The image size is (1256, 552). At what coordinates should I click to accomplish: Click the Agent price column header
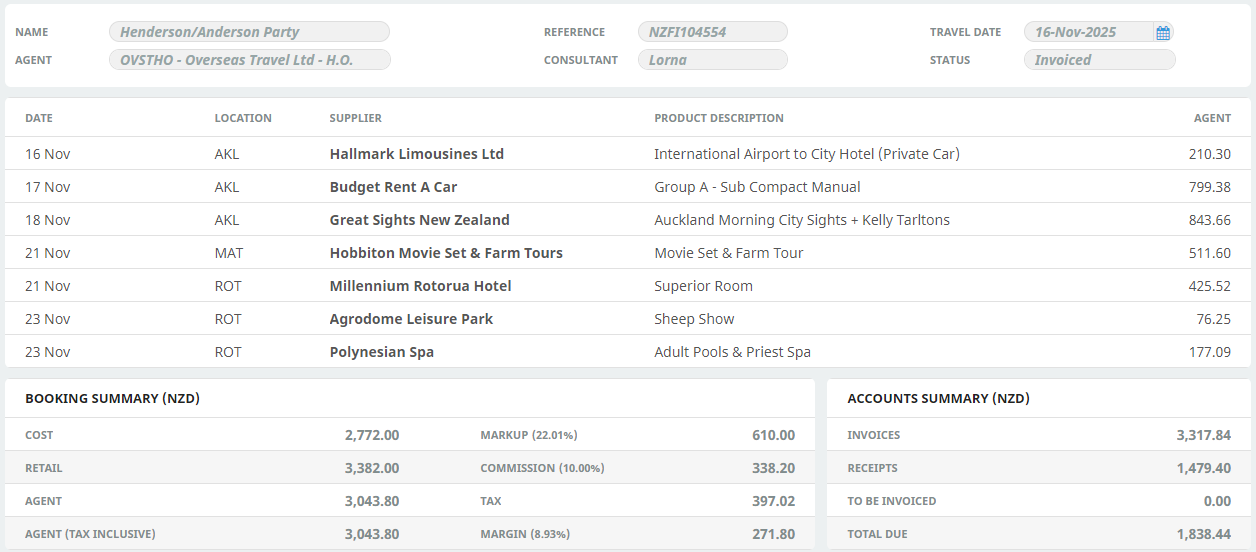pos(1212,118)
